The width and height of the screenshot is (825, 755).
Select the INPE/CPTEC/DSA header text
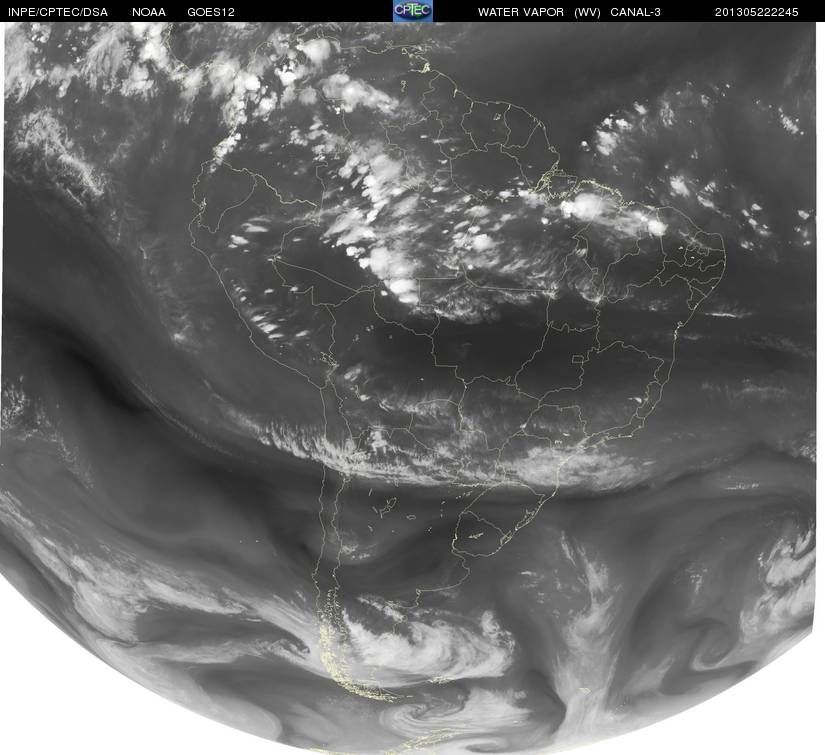point(58,12)
